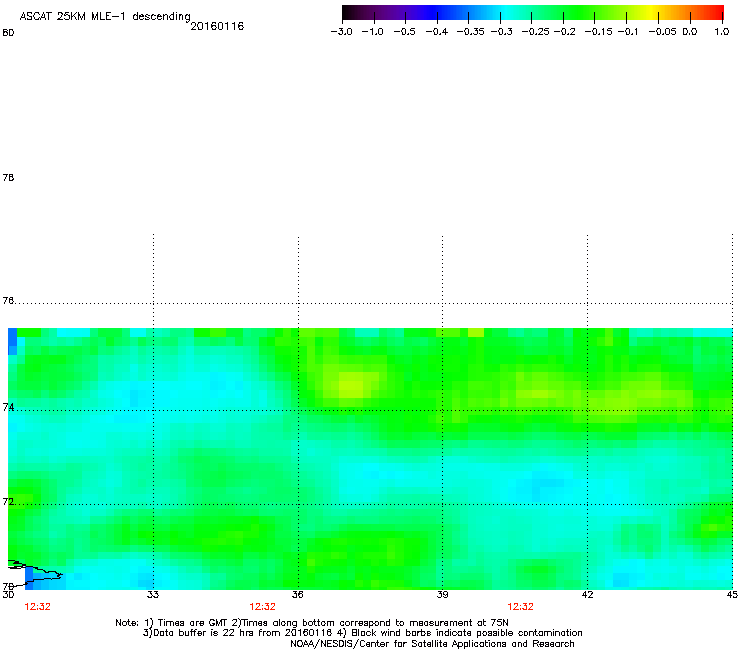The width and height of the screenshot is (740, 650).
Task: Click the color bar legend
Action: (x=533, y=13)
